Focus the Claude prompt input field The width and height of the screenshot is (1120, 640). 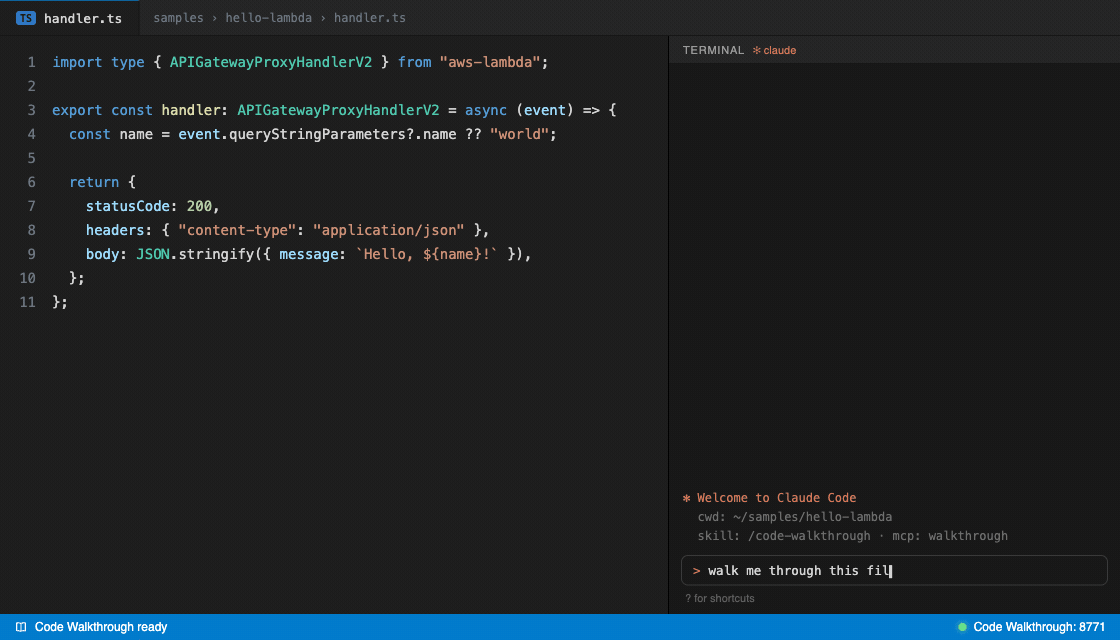[x=894, y=570]
